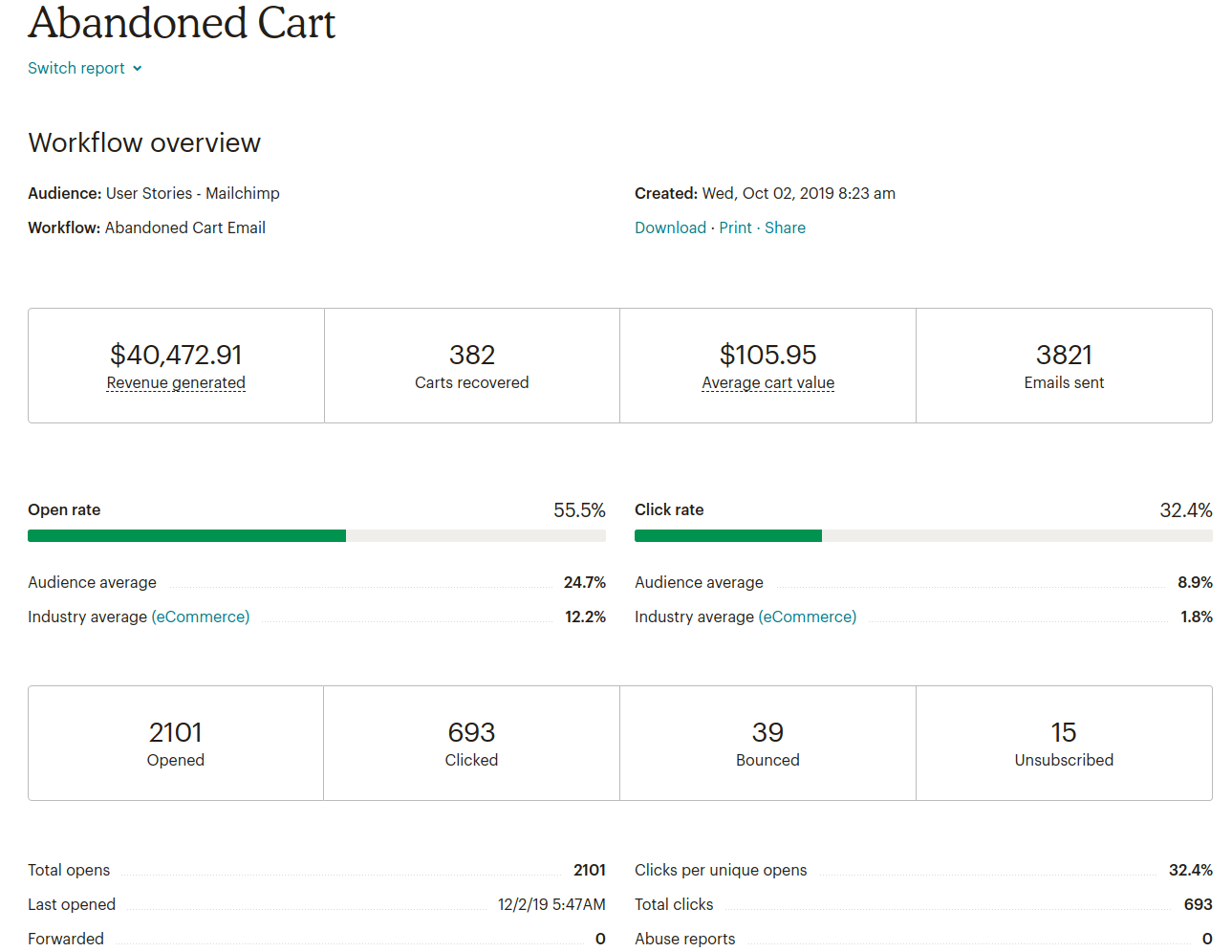Click the 3821 Emails sent box
The image size is (1232, 952).
[1064, 366]
